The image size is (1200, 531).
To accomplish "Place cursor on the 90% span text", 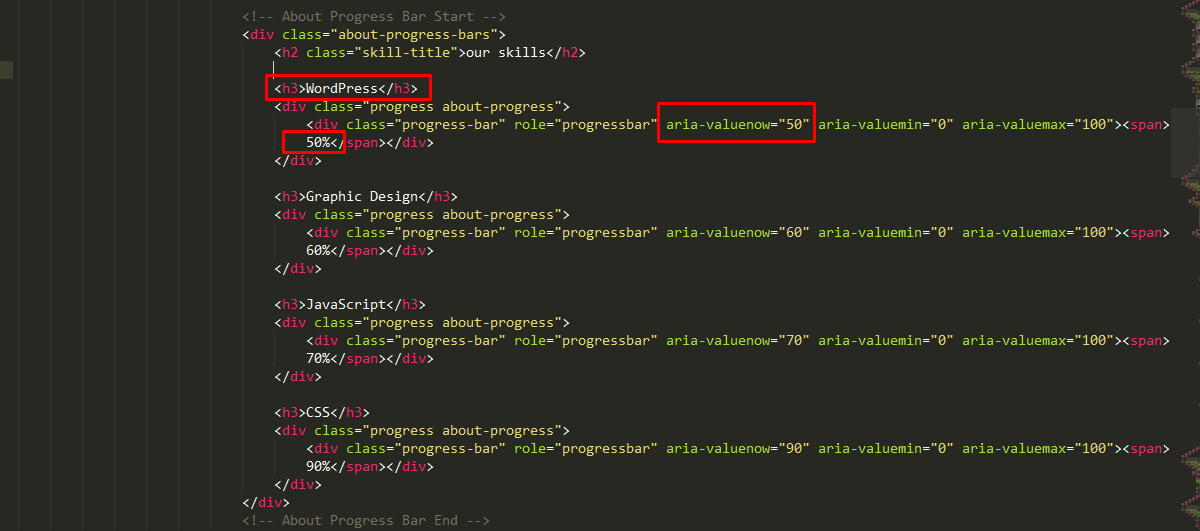I will (x=318, y=467).
